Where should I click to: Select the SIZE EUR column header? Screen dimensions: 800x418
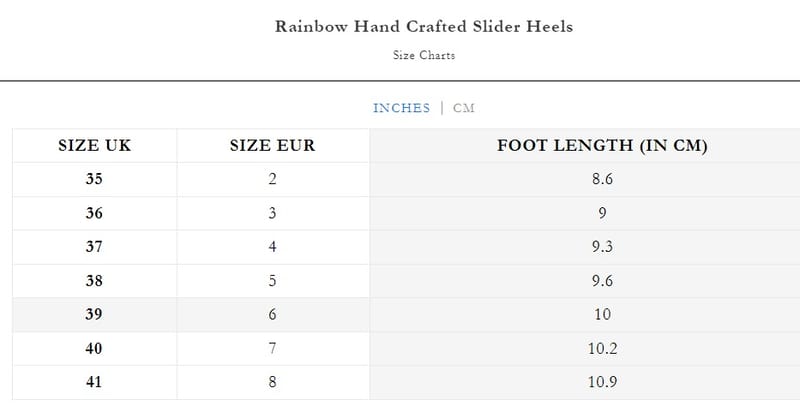pyautogui.click(x=272, y=145)
